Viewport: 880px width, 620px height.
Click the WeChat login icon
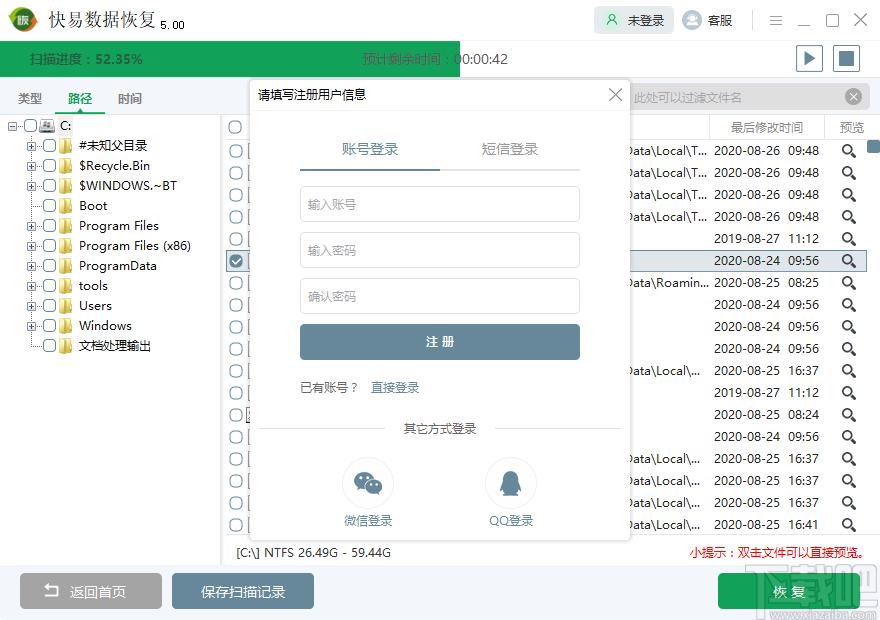coord(368,483)
